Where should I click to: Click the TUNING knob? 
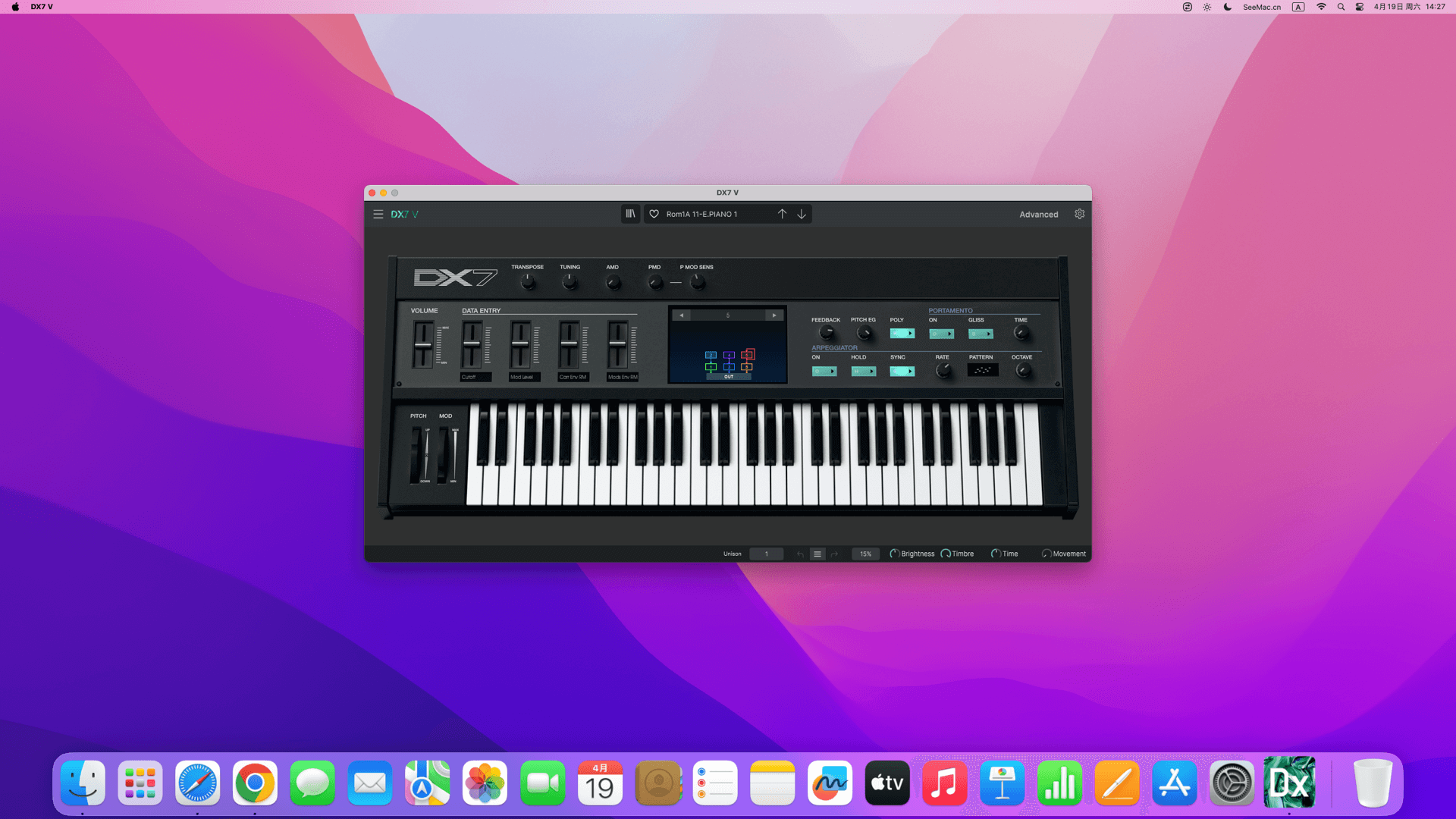tap(570, 282)
